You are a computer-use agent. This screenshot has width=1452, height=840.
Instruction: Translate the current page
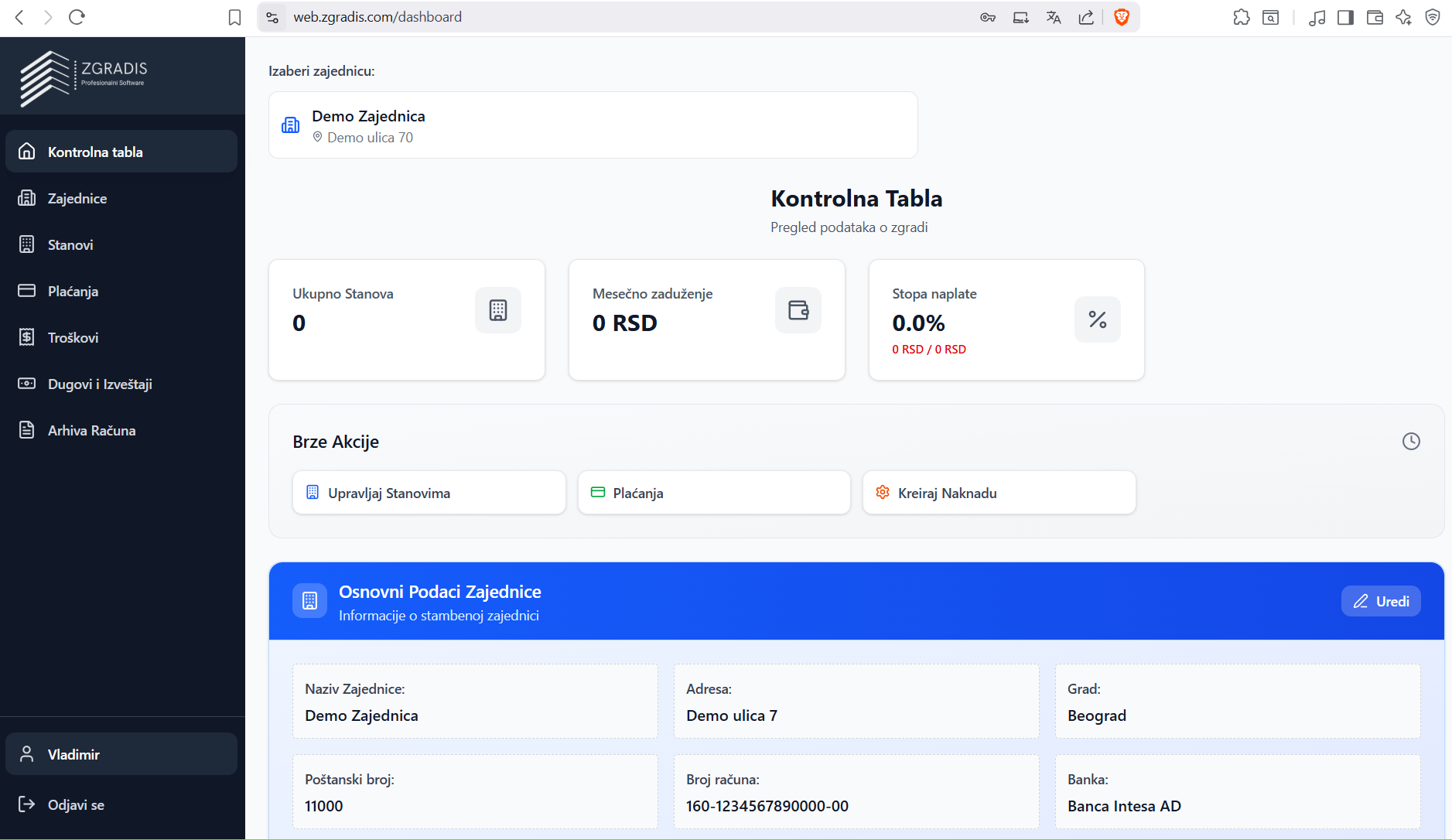click(1054, 16)
